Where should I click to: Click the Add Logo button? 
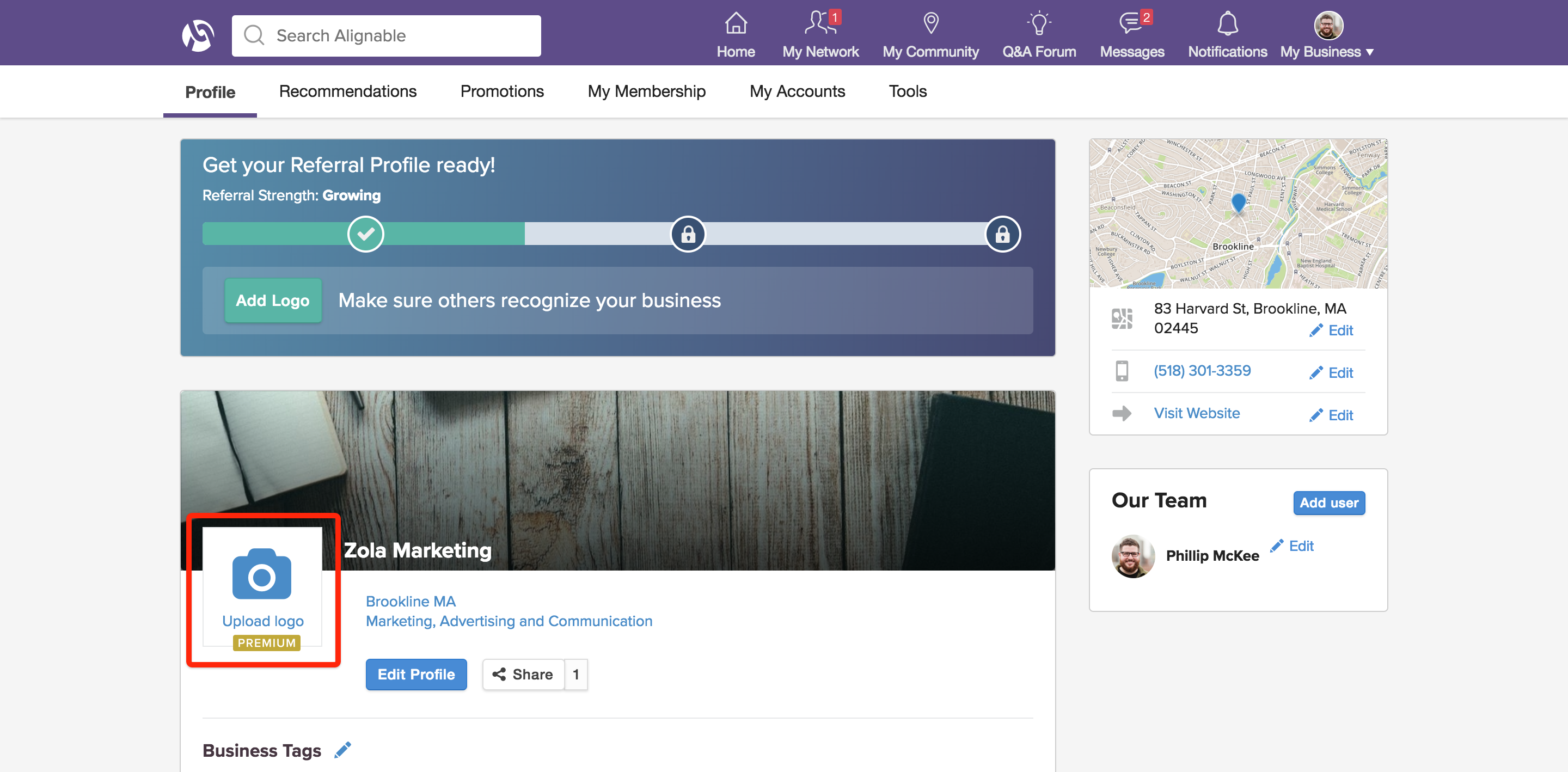[273, 300]
